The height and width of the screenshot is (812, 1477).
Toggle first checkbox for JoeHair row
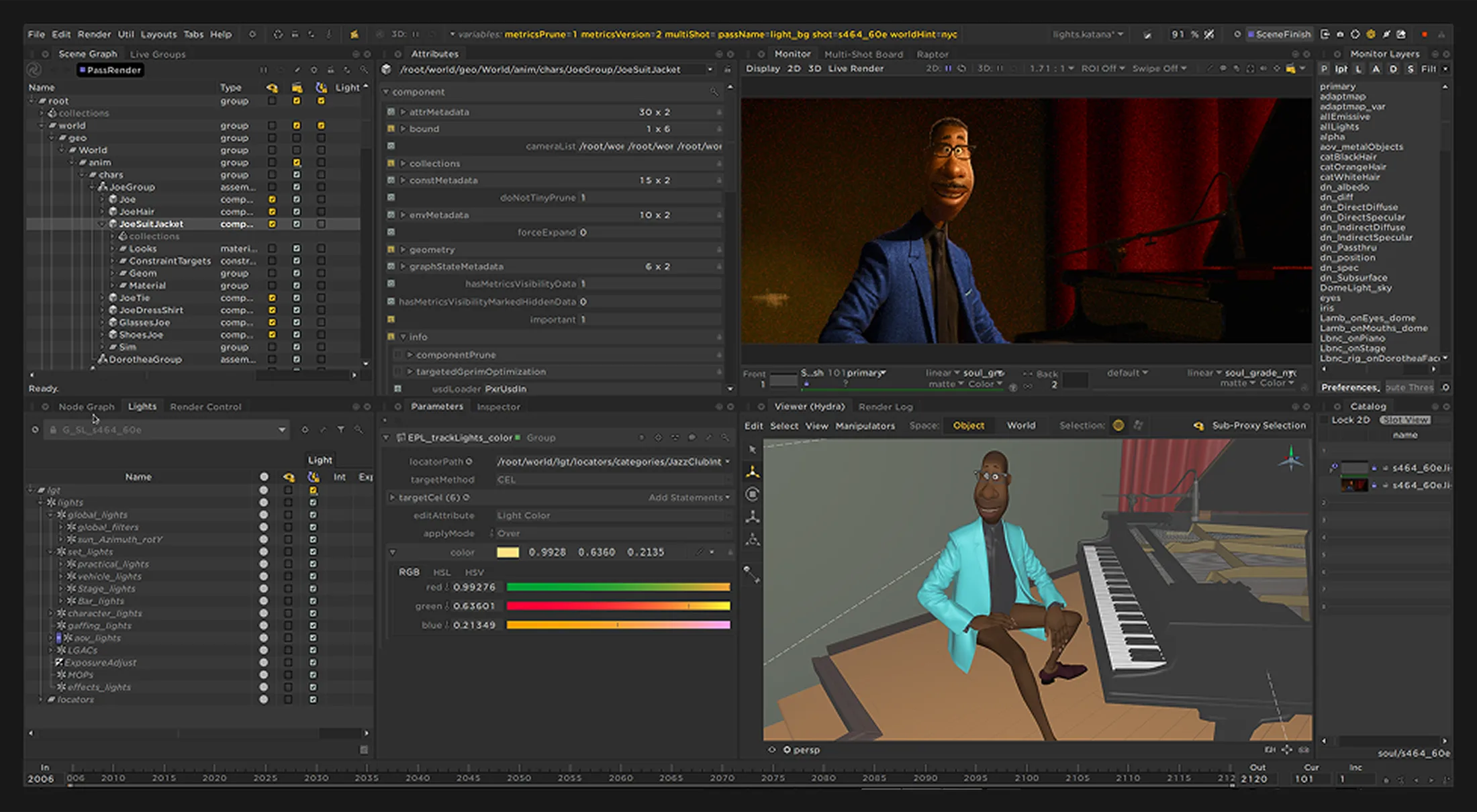click(272, 211)
